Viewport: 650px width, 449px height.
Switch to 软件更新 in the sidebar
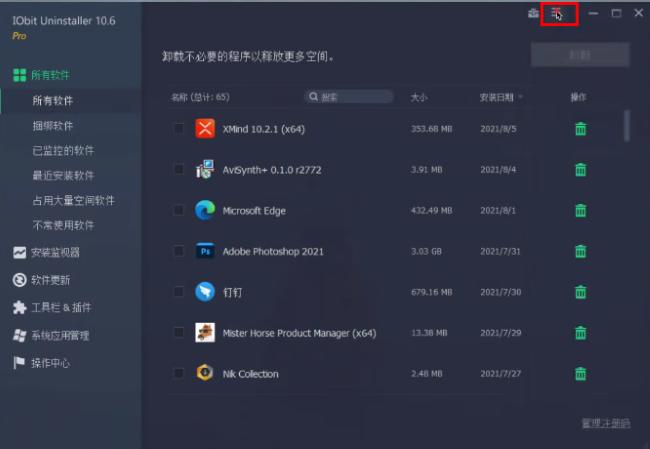50,280
